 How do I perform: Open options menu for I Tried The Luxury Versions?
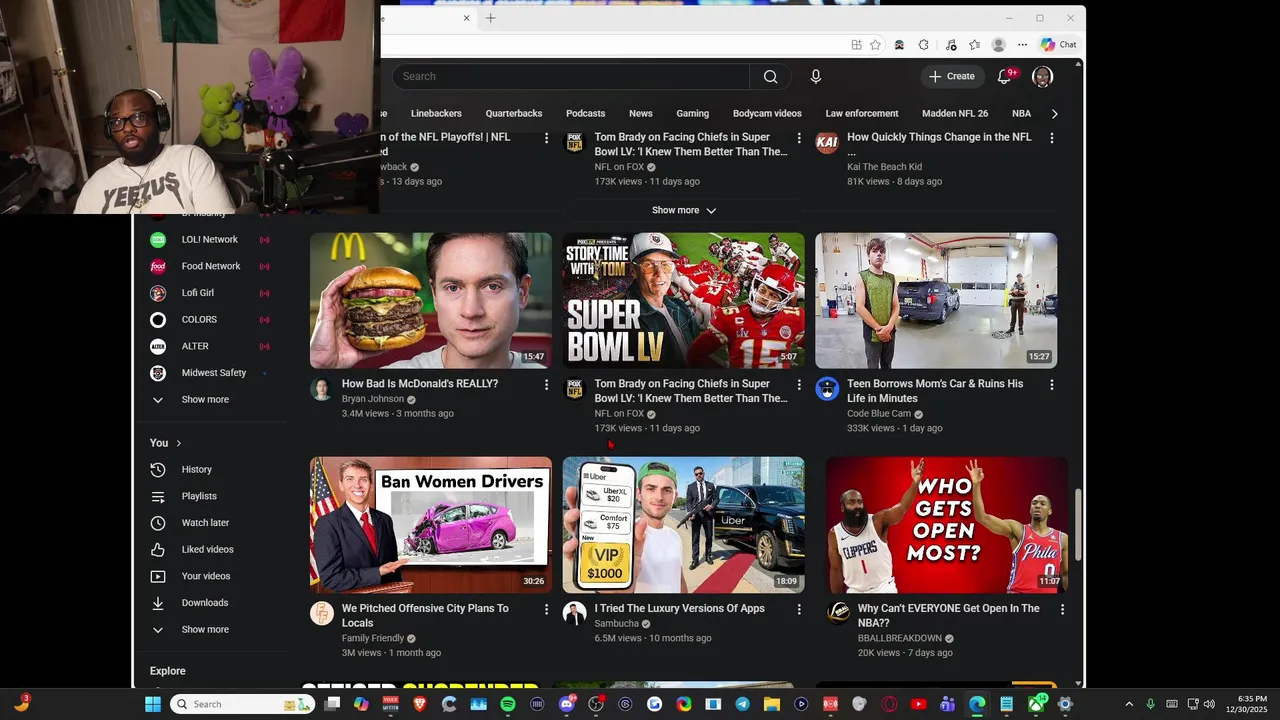(798, 609)
